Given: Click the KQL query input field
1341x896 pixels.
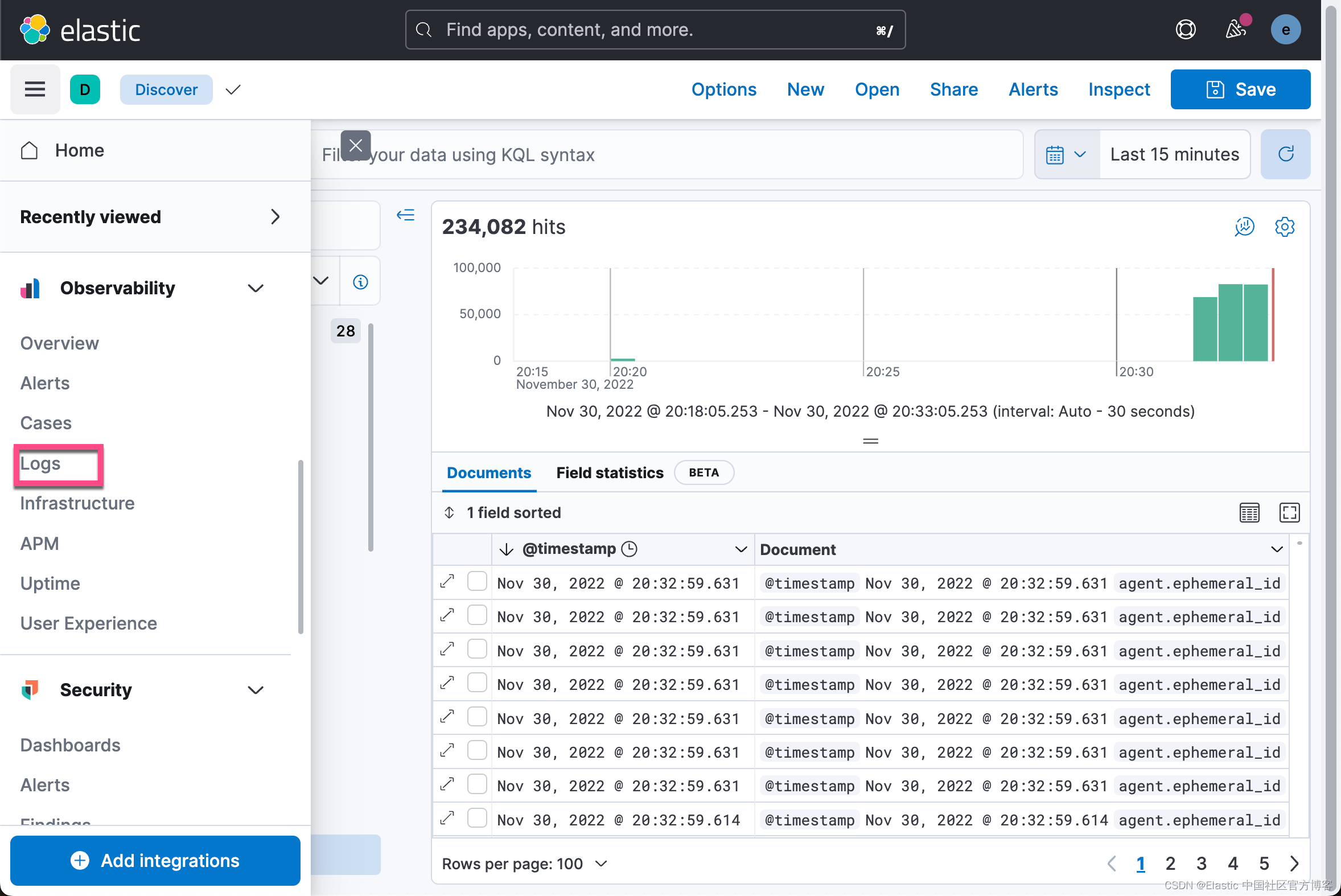Looking at the screenshot, I should (x=686, y=154).
